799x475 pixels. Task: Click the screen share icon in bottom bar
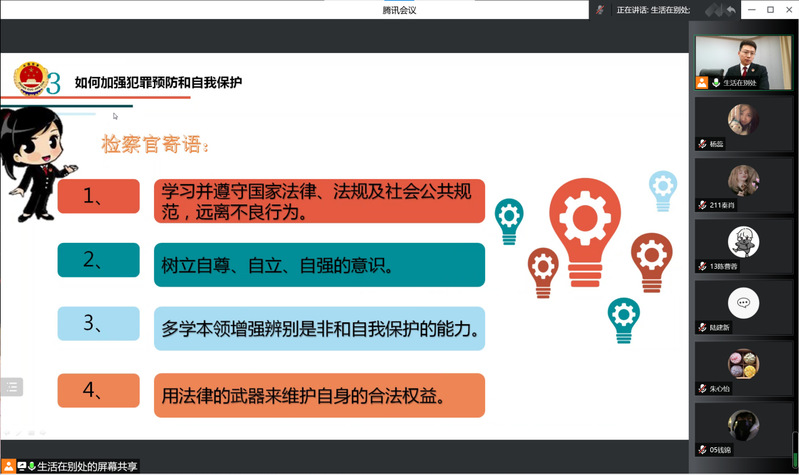pos(20,466)
